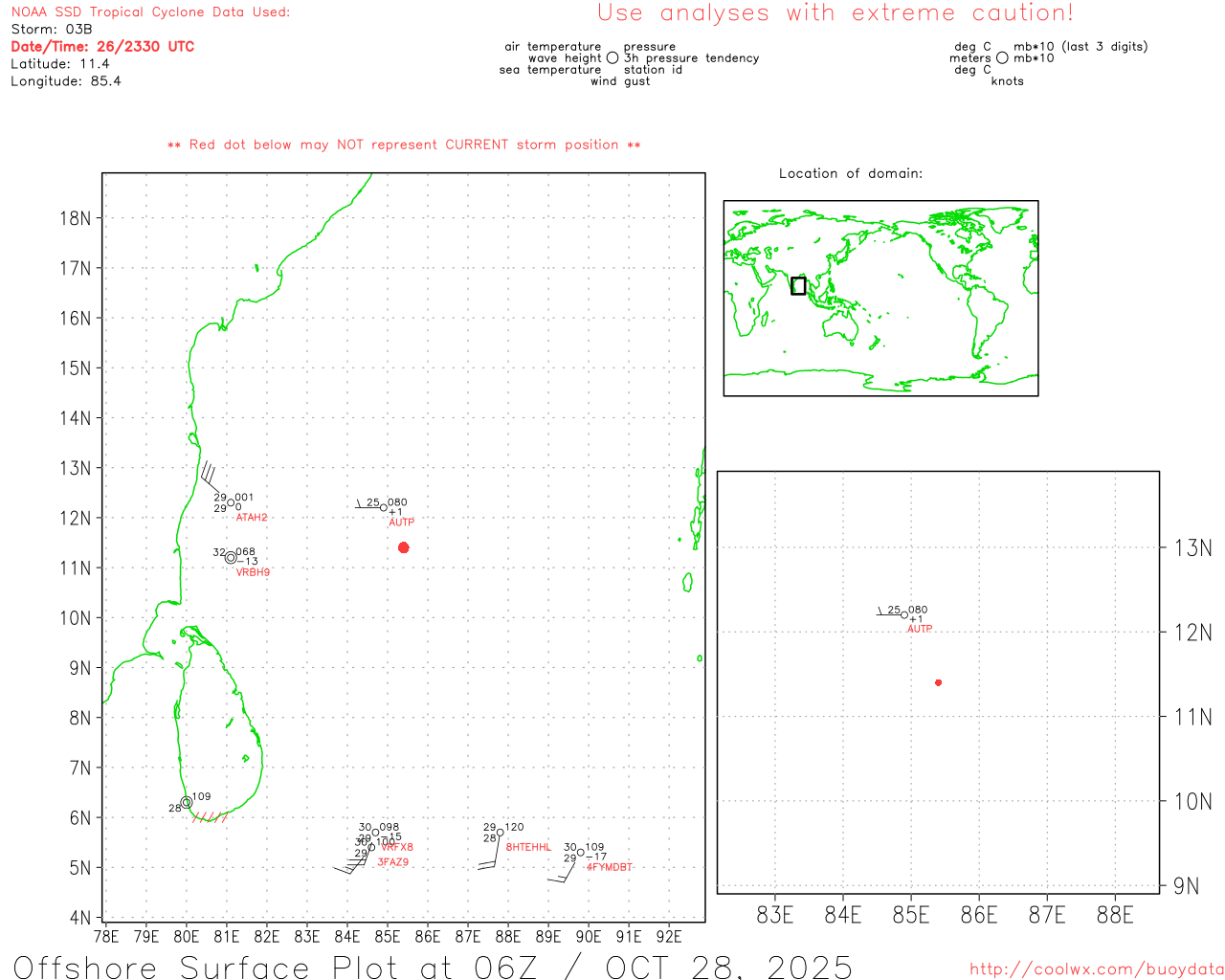1225x980 pixels.
Task: Click the black domain box on world map
Action: click(x=798, y=285)
